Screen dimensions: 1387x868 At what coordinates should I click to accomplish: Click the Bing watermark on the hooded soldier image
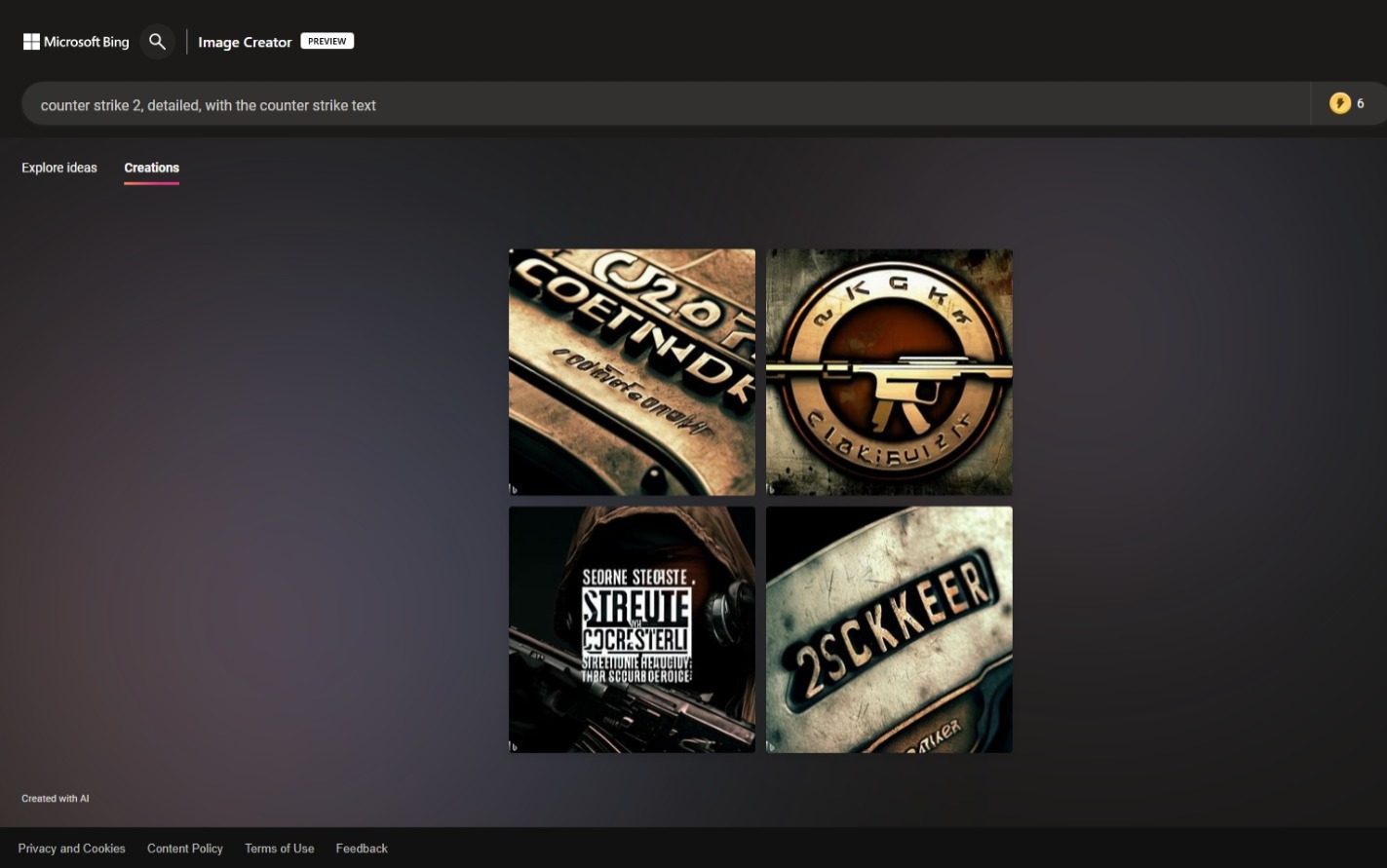(x=514, y=746)
